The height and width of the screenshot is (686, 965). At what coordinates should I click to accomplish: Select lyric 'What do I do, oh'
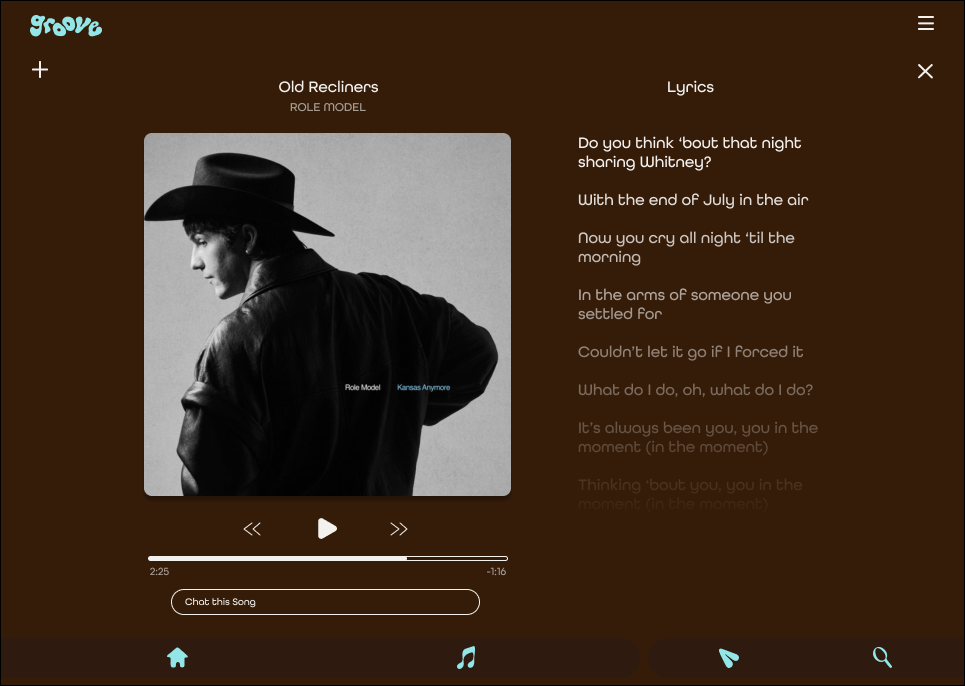click(x=695, y=390)
